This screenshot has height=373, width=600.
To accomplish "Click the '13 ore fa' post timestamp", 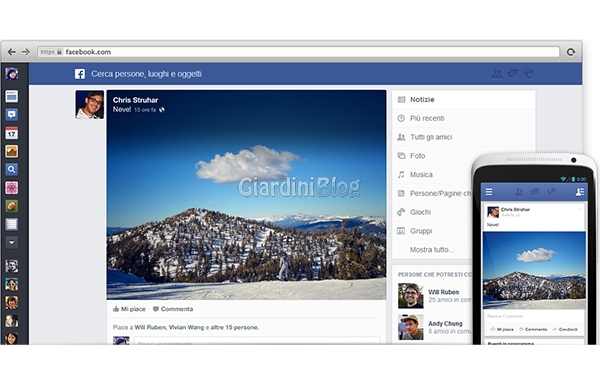I will [x=145, y=110].
